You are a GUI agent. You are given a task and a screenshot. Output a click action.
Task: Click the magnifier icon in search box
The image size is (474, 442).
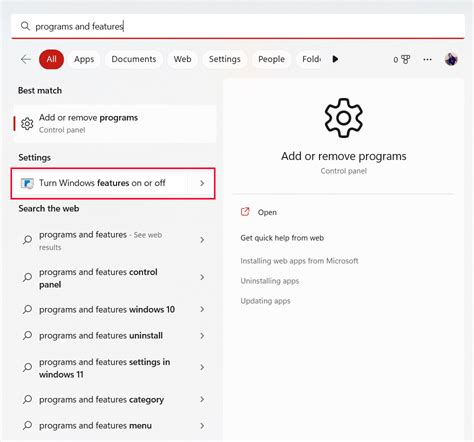click(25, 26)
